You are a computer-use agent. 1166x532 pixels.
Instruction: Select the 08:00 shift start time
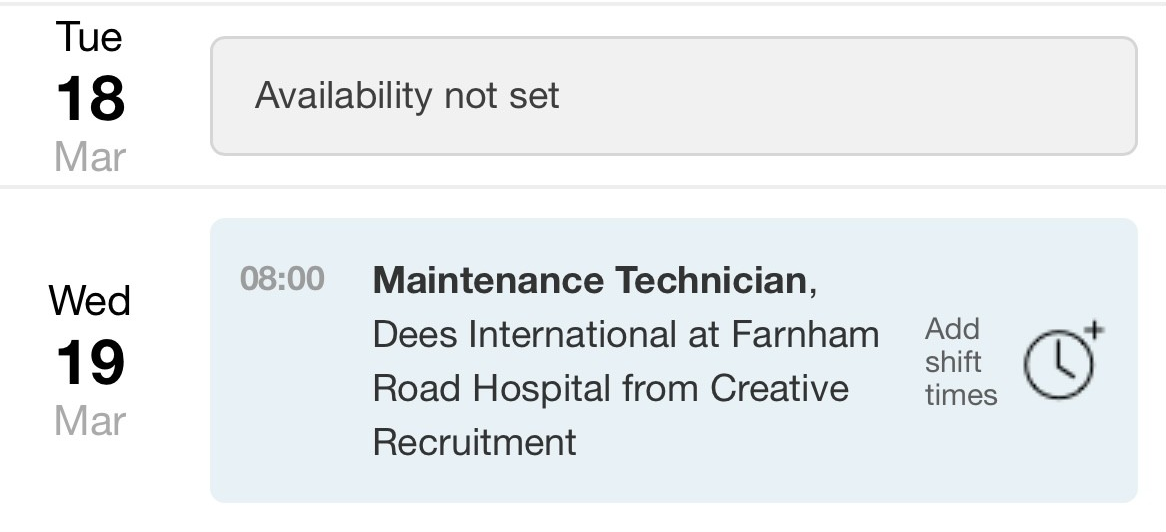pos(282,279)
